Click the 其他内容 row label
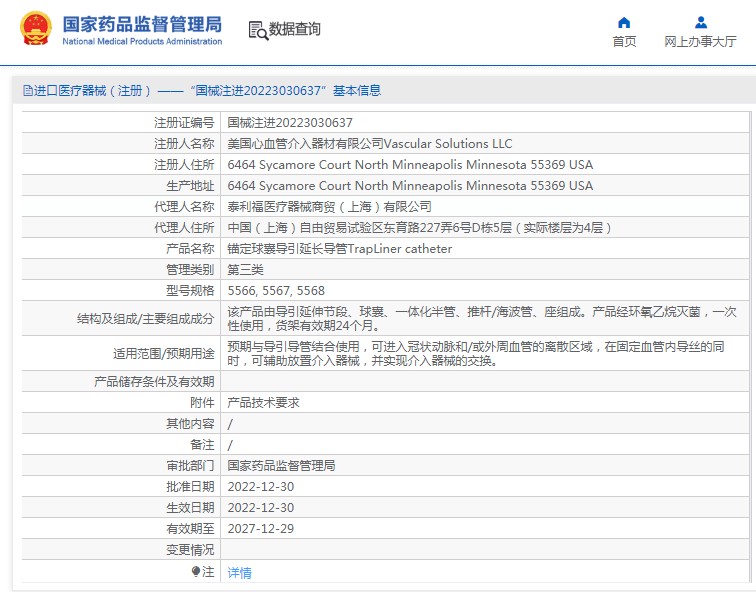Viewport: 756px width, 592px height. (x=190, y=424)
